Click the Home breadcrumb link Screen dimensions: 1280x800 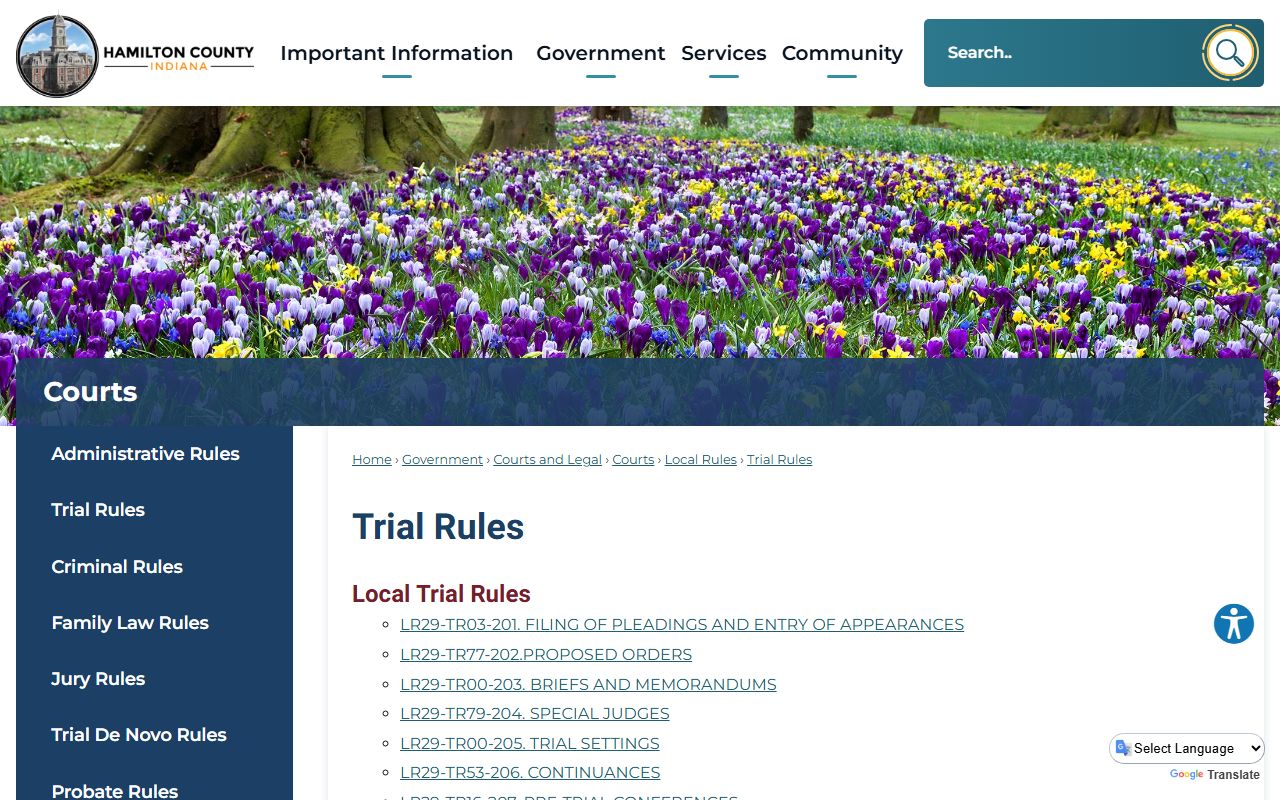coord(372,460)
